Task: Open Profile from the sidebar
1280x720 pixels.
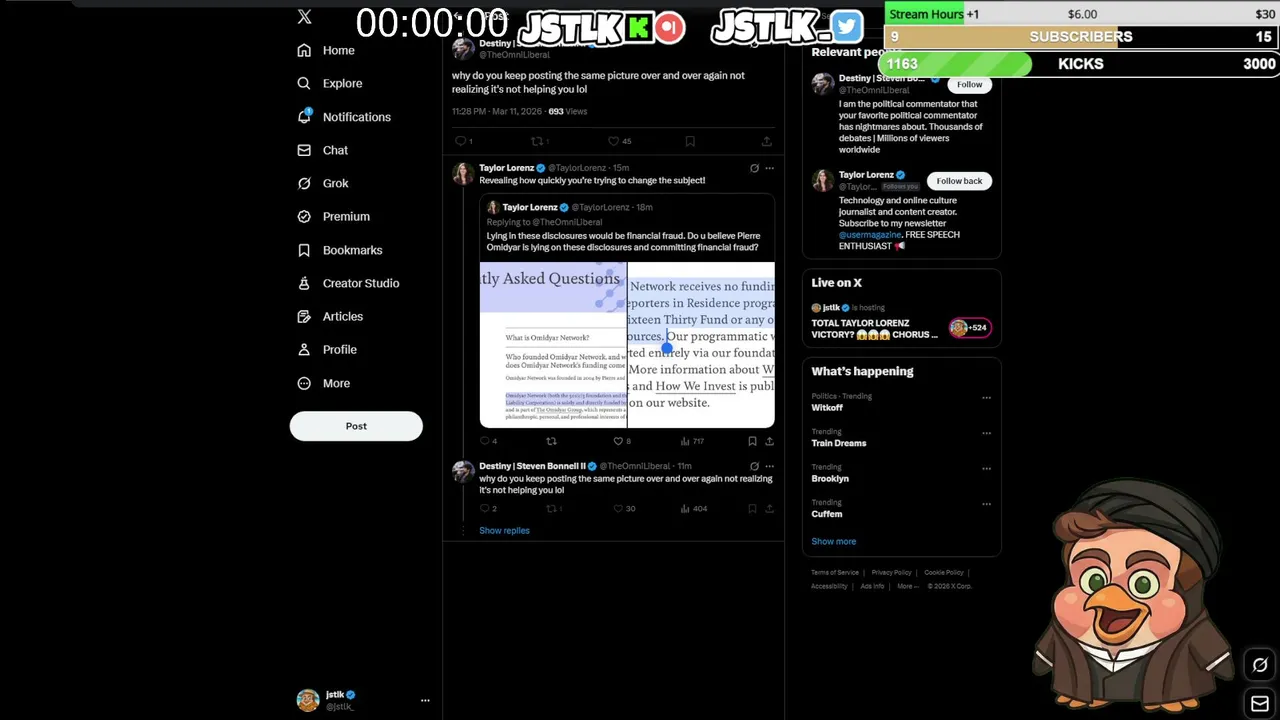Action: 327,349
